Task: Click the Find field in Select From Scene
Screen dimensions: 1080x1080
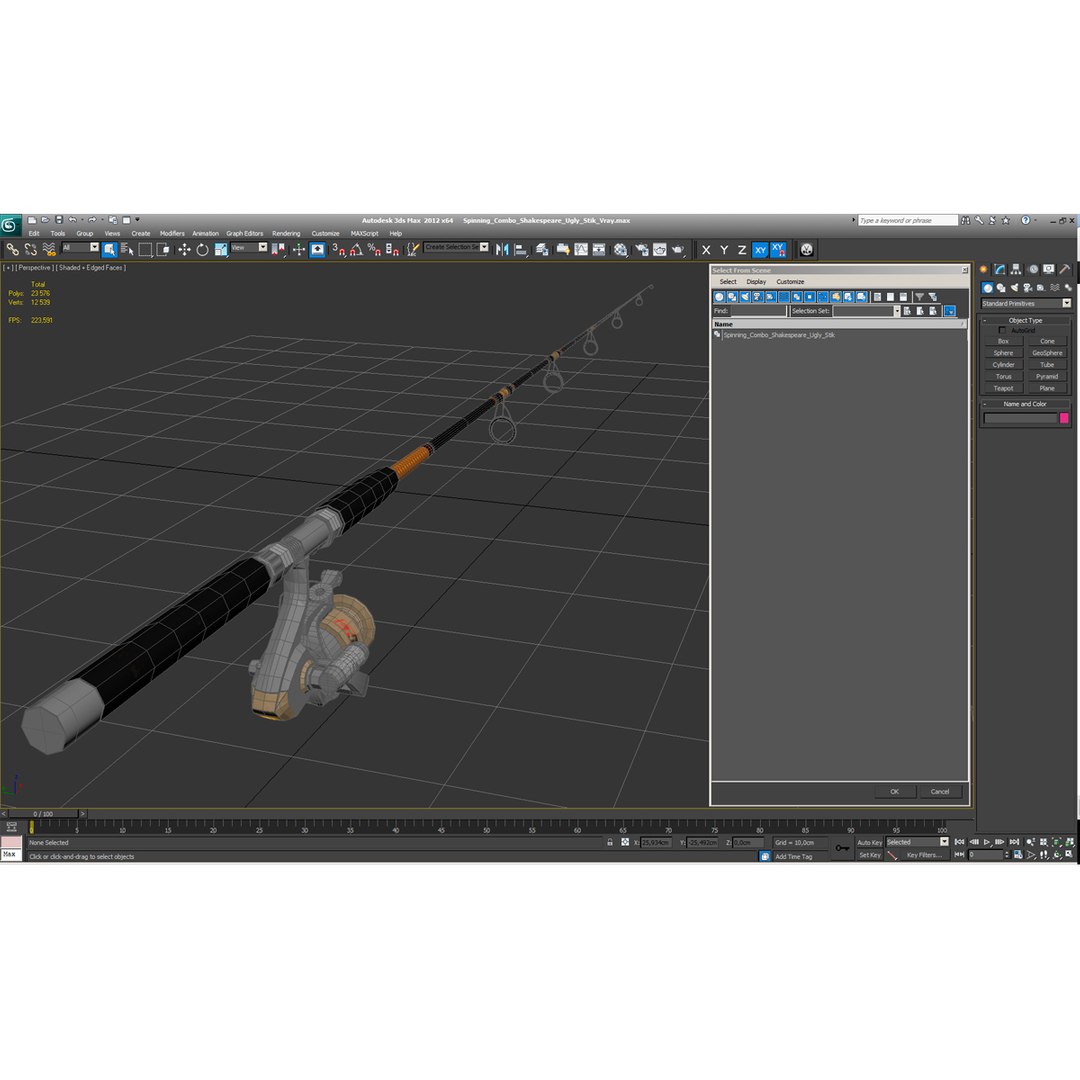Action: point(758,311)
